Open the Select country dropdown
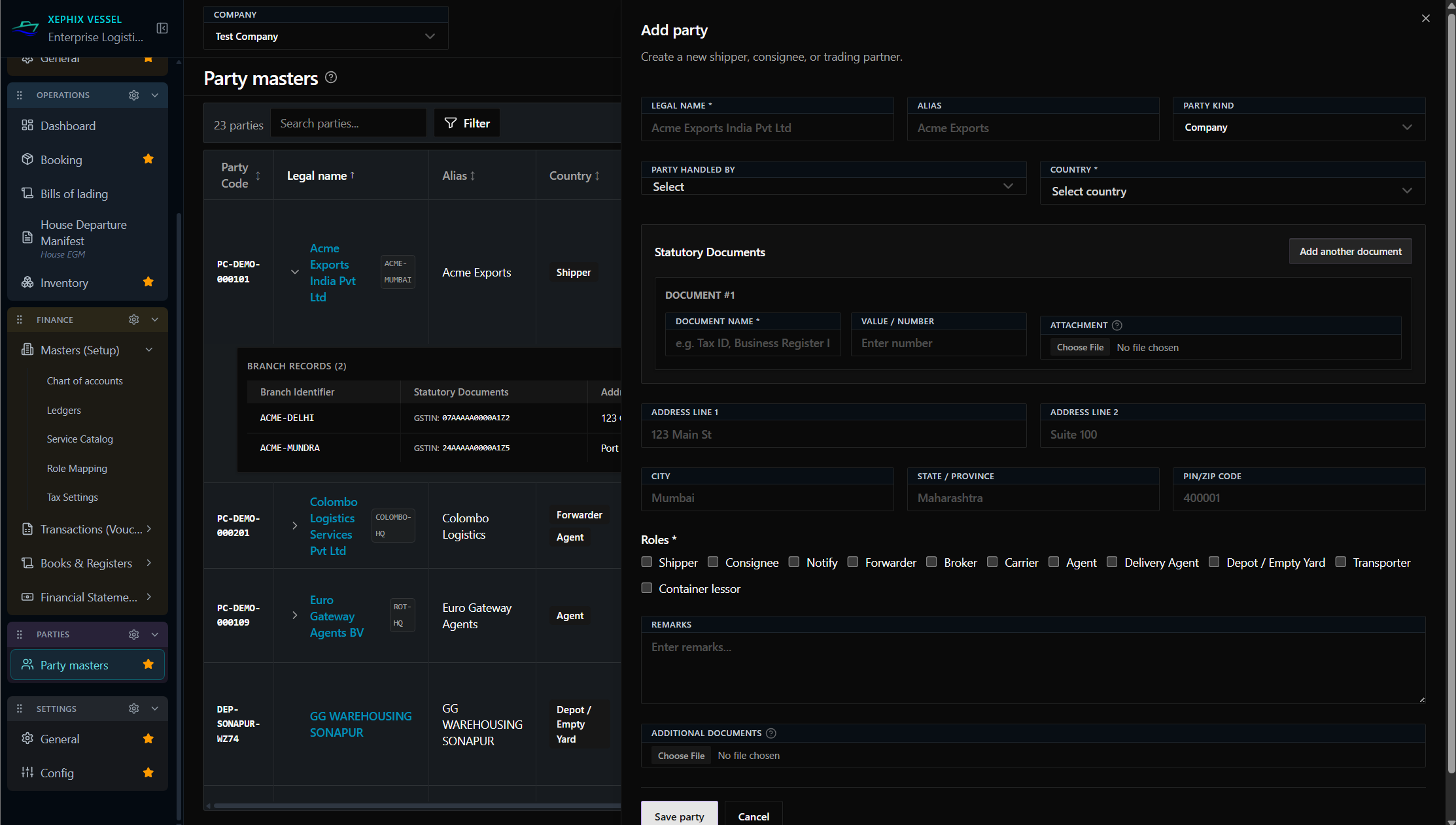The image size is (1456, 825). 1232,191
